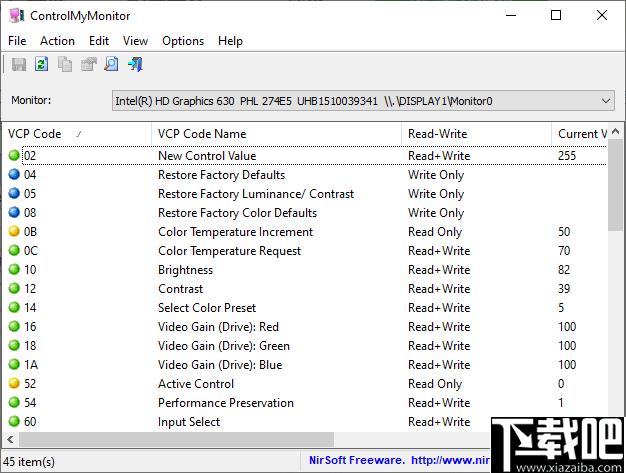Click the Contrast current value 39

coord(564,288)
